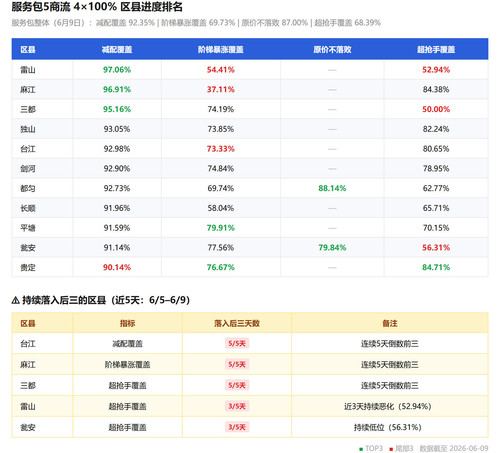
Task: Click the green value 88.14%
Action: pos(332,188)
